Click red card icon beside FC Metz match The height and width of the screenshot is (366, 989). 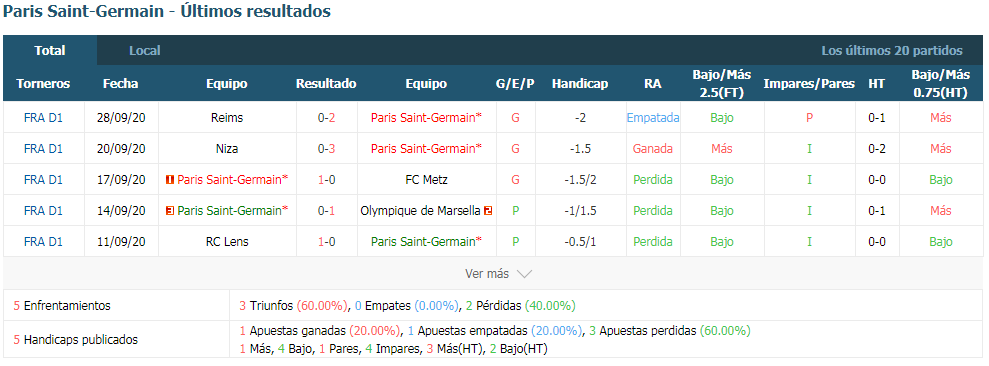[169, 180]
